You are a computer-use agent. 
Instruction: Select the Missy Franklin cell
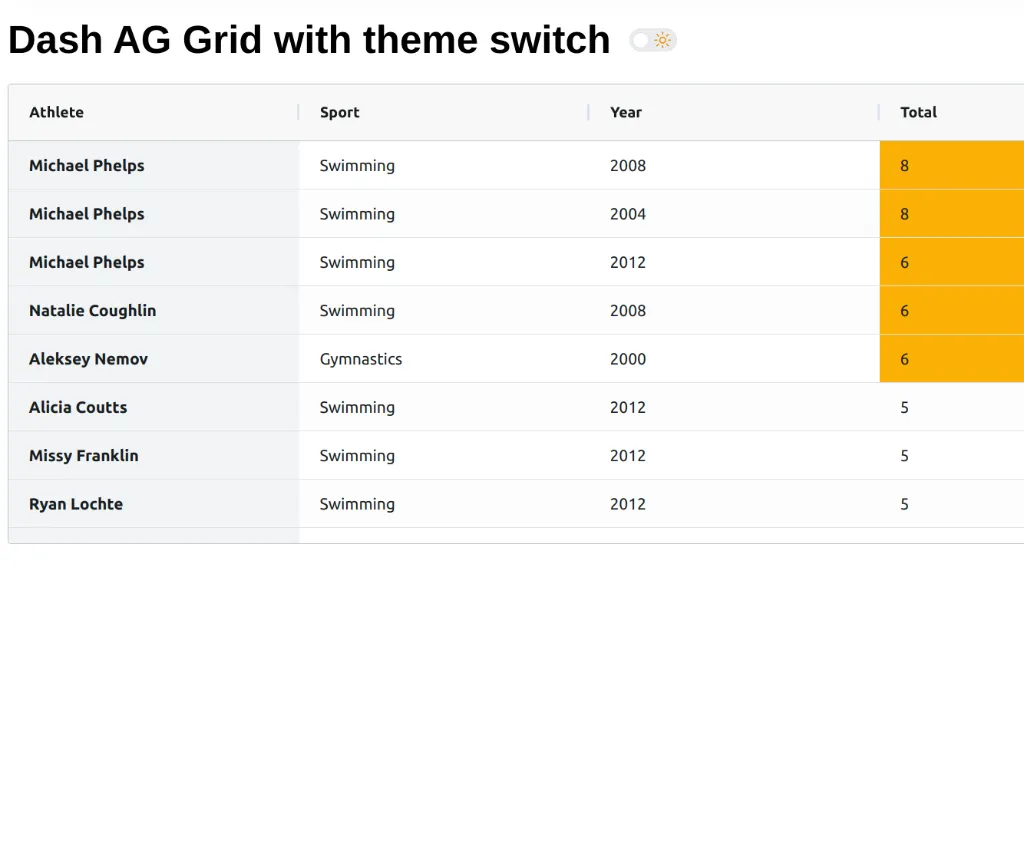tap(84, 455)
